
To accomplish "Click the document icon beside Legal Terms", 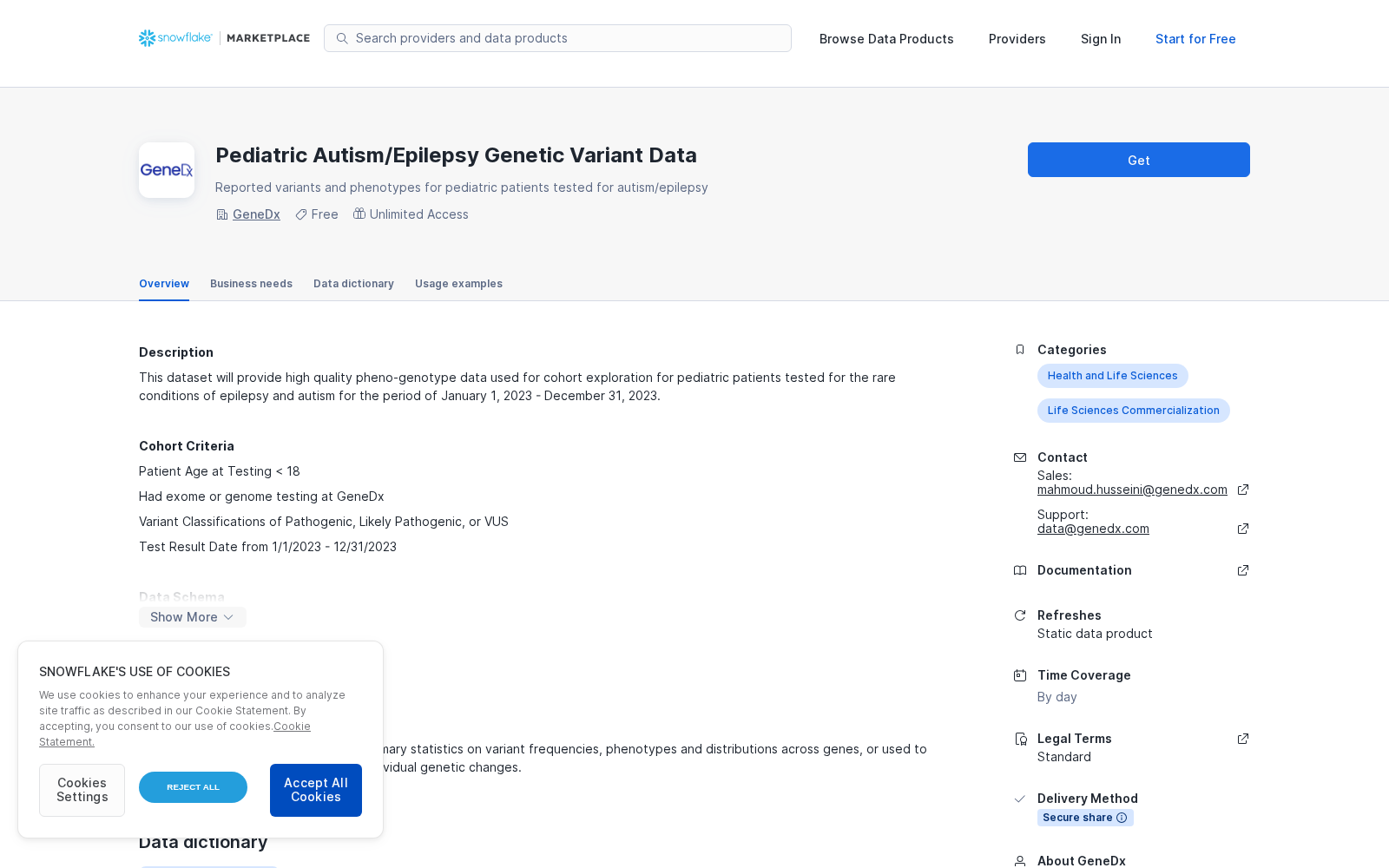I will click(x=1020, y=739).
